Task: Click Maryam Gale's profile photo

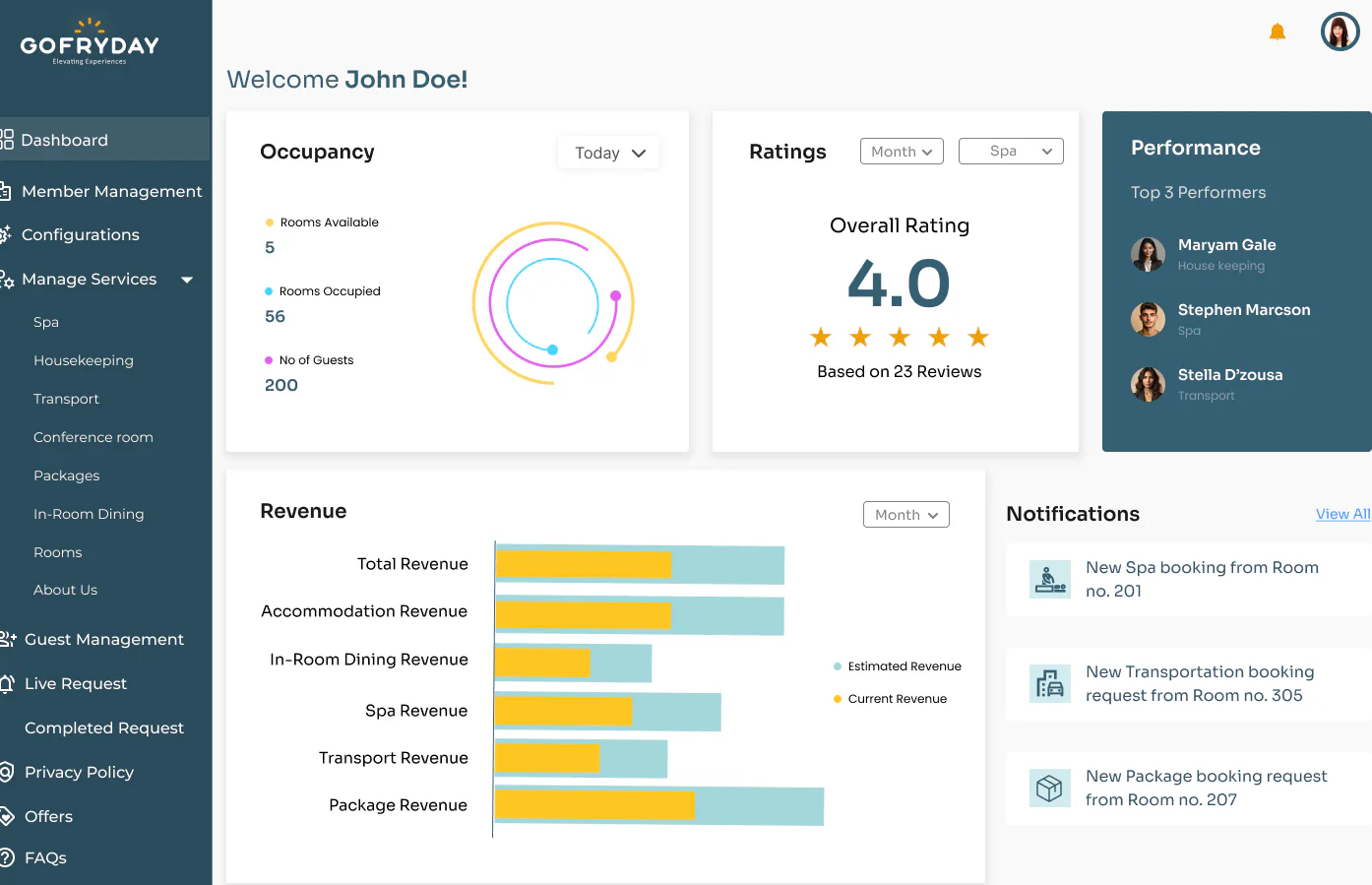Action: click(1148, 254)
